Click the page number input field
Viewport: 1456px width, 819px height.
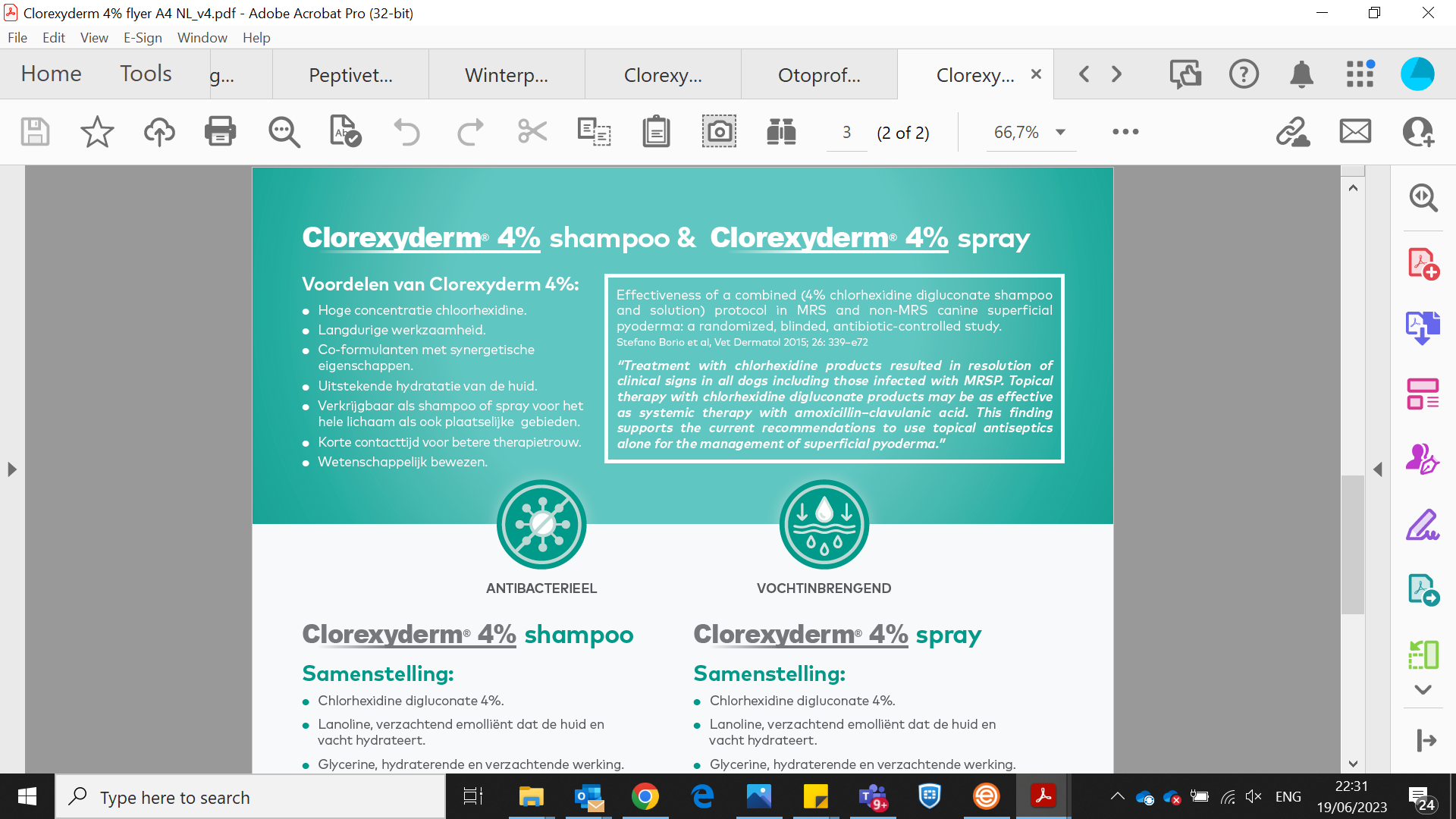[846, 133]
